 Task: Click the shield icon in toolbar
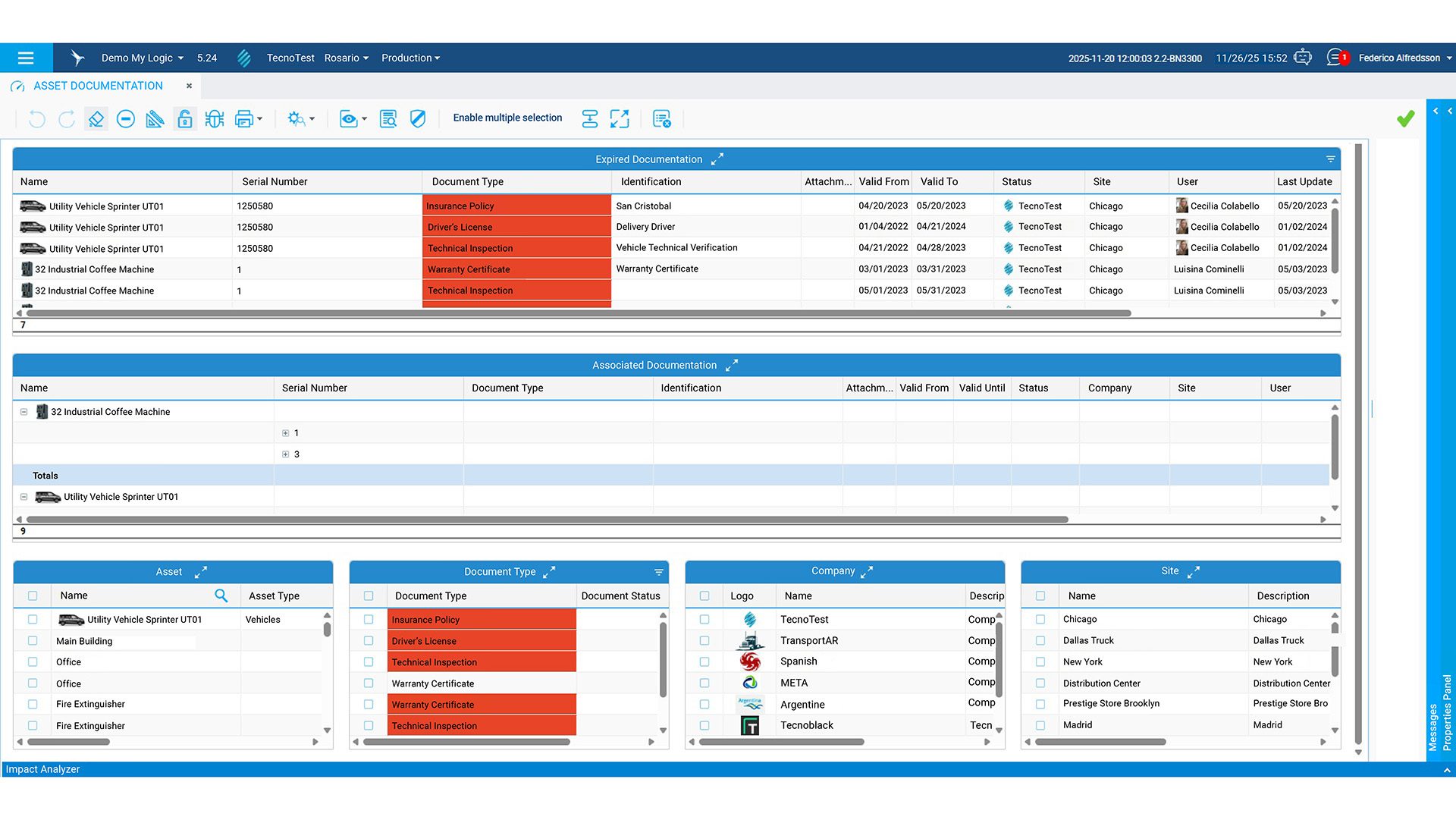coord(418,119)
